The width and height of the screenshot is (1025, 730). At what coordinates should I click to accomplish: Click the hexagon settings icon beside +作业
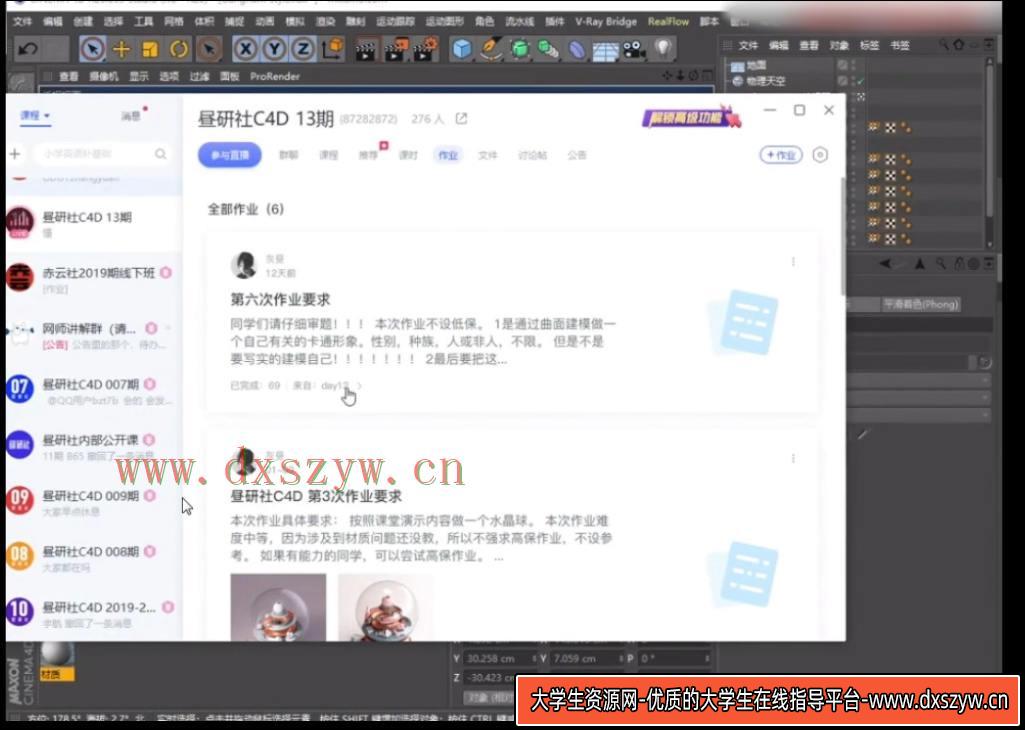pos(820,155)
